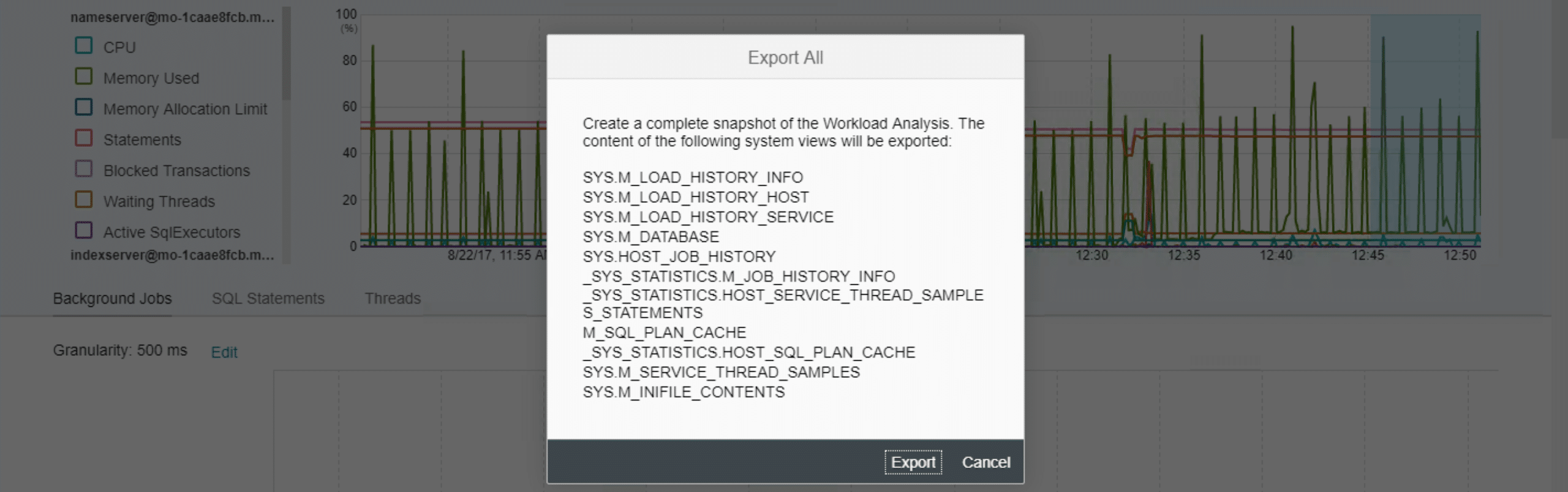Viewport: 1568px width, 492px height.
Task: Toggle Active SqlExecutors checkbox
Action: (84, 231)
